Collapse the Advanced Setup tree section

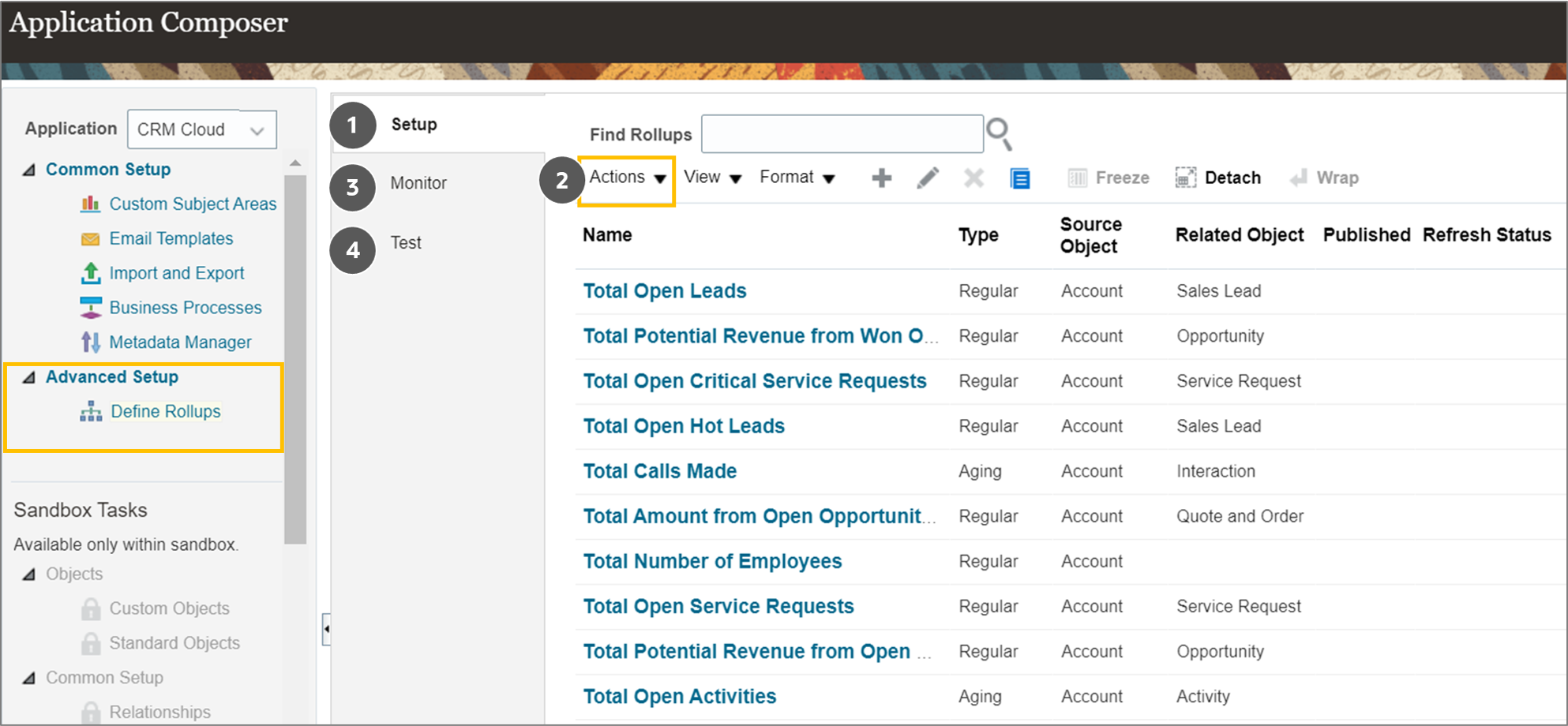point(29,377)
